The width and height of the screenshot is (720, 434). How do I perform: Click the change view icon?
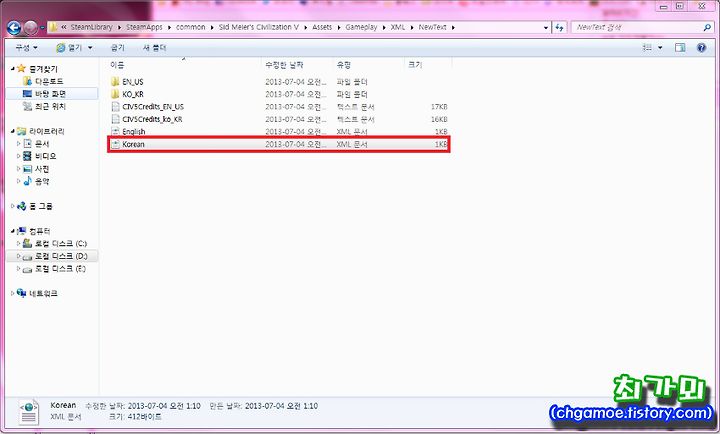[647, 47]
